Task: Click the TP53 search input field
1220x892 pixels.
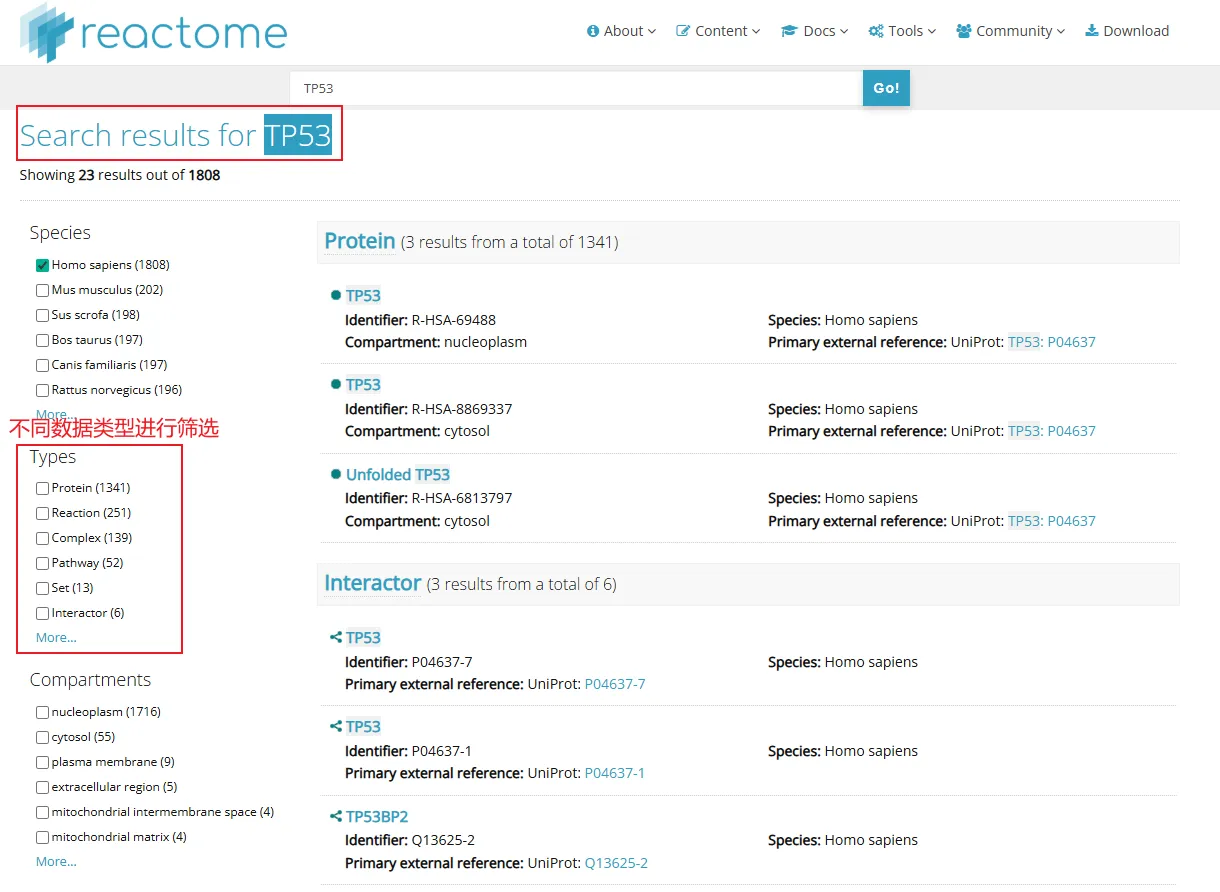Action: (x=575, y=88)
